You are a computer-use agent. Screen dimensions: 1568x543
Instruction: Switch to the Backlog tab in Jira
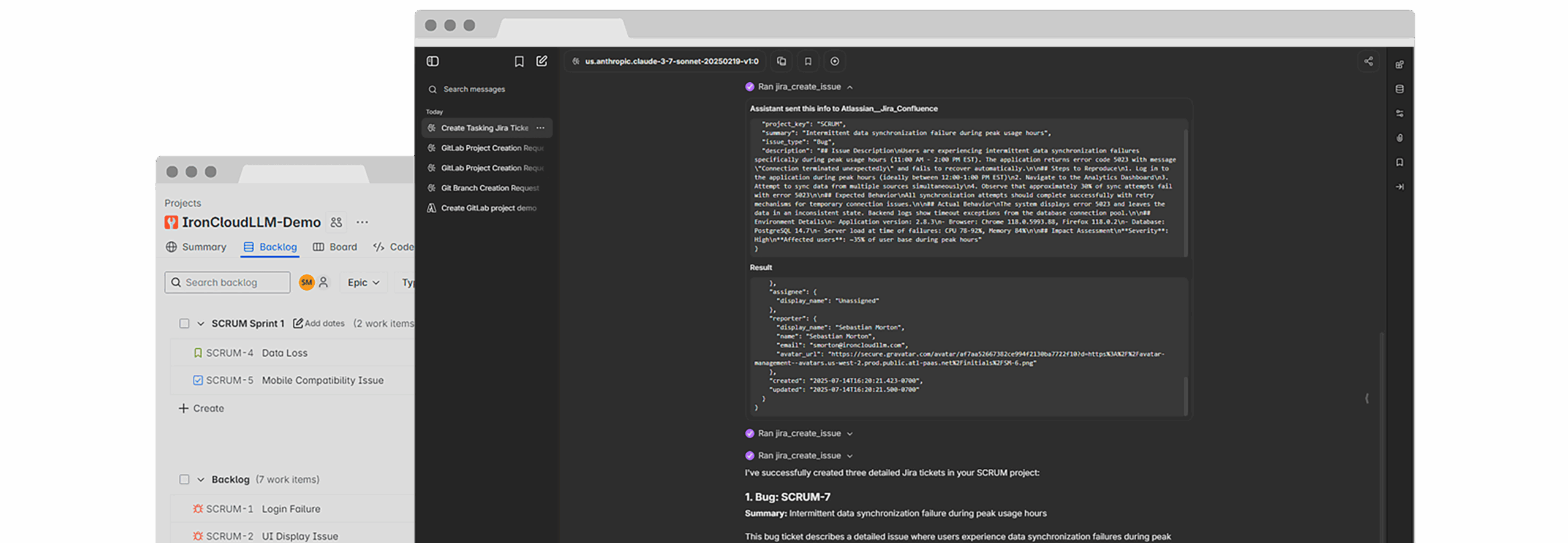[x=270, y=247]
